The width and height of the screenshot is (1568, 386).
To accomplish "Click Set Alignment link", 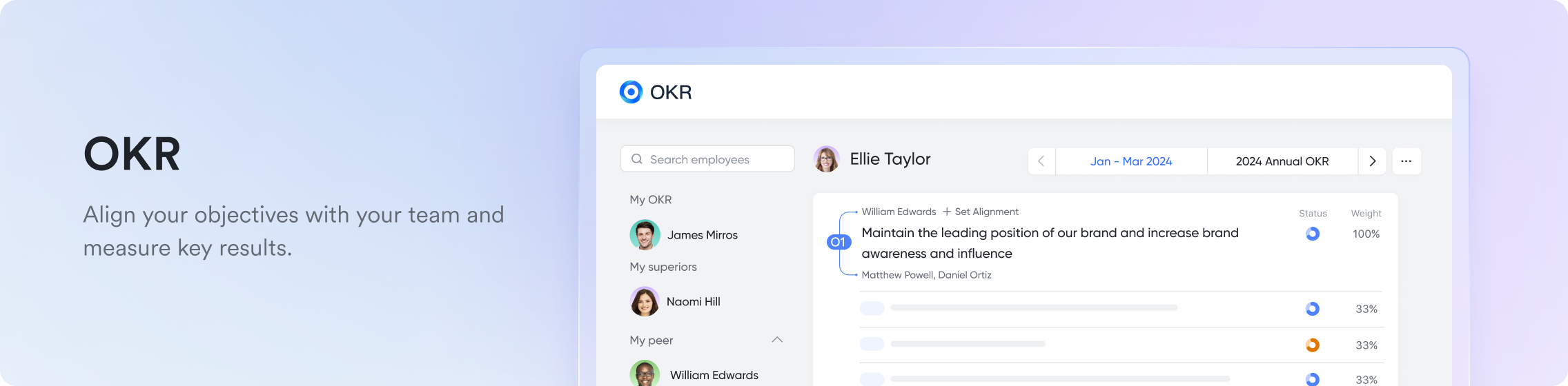I will [980, 212].
